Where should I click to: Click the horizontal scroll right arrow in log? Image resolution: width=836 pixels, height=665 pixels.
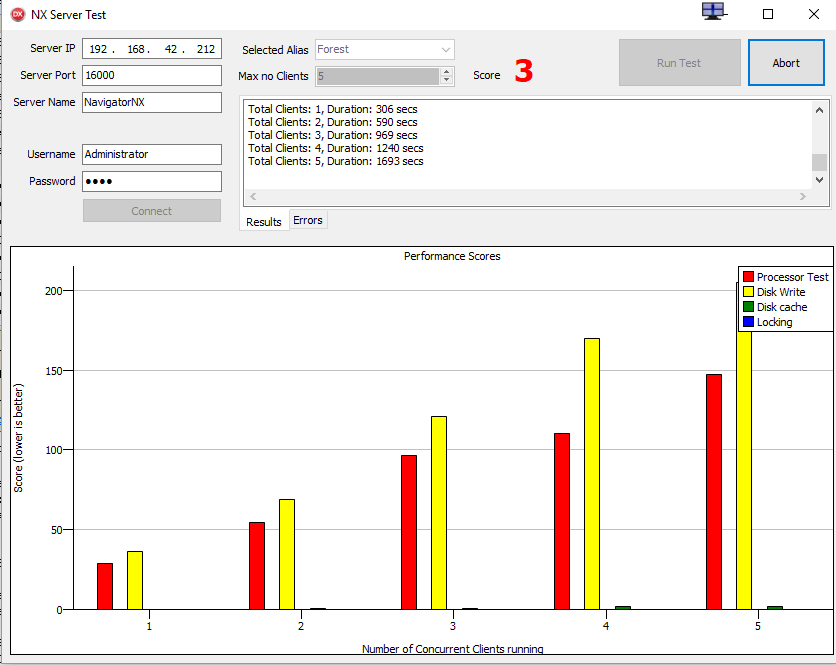point(803,196)
